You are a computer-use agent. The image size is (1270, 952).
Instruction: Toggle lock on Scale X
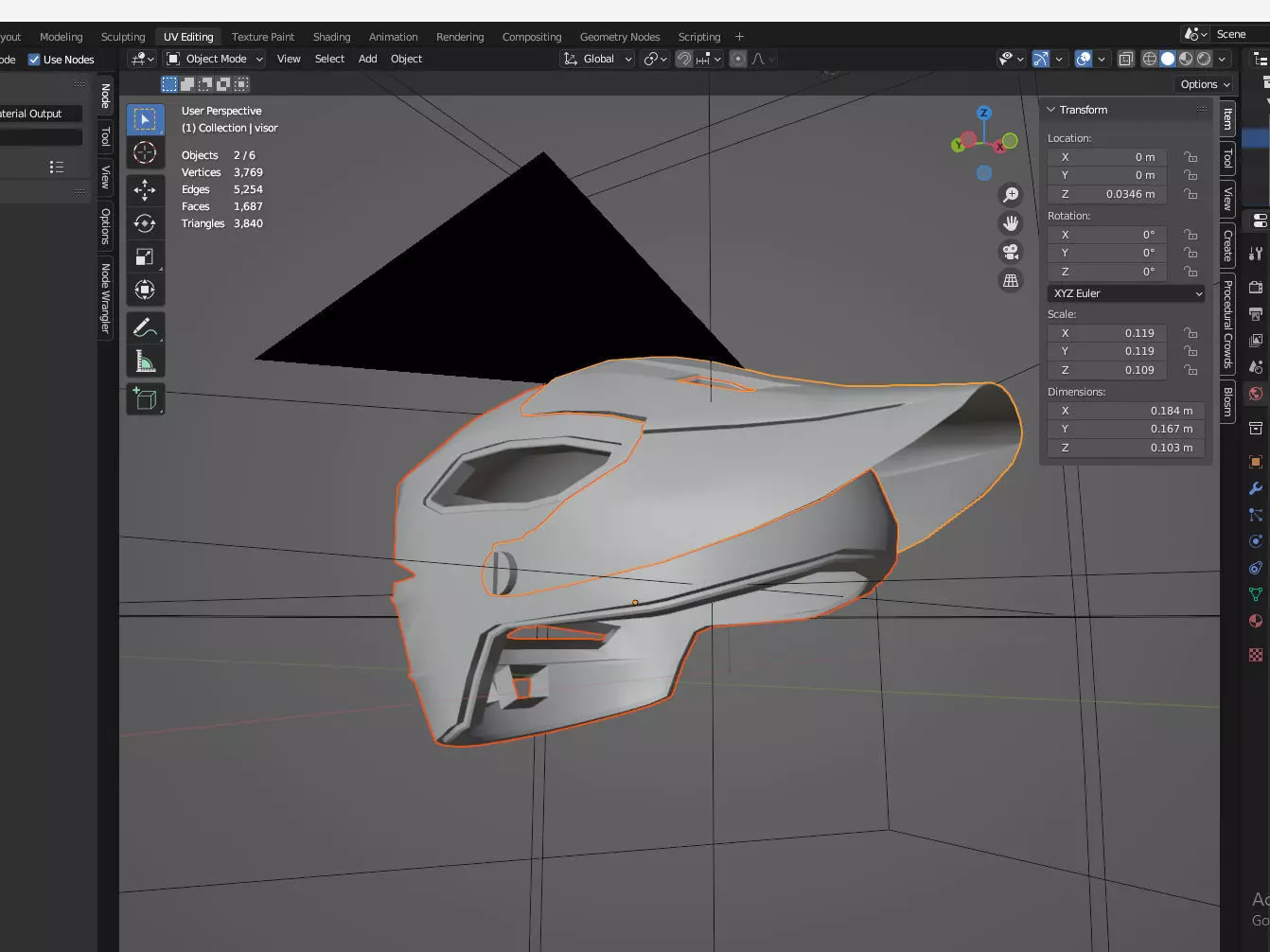click(x=1191, y=333)
